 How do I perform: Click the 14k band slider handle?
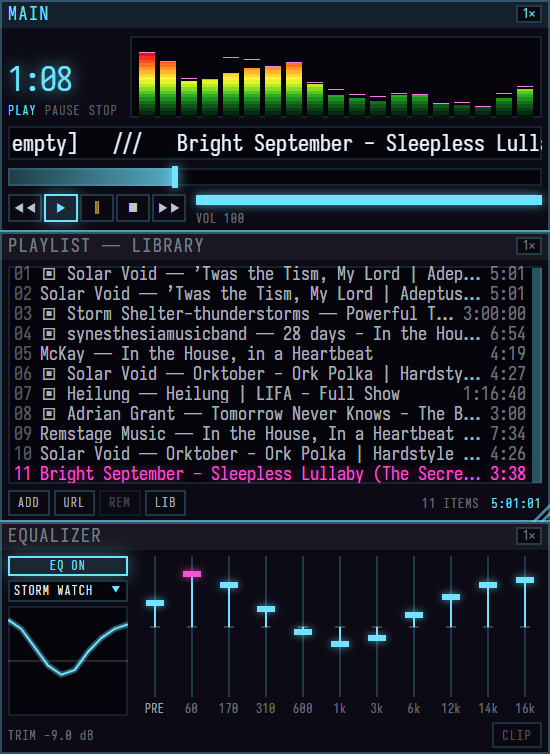click(488, 585)
